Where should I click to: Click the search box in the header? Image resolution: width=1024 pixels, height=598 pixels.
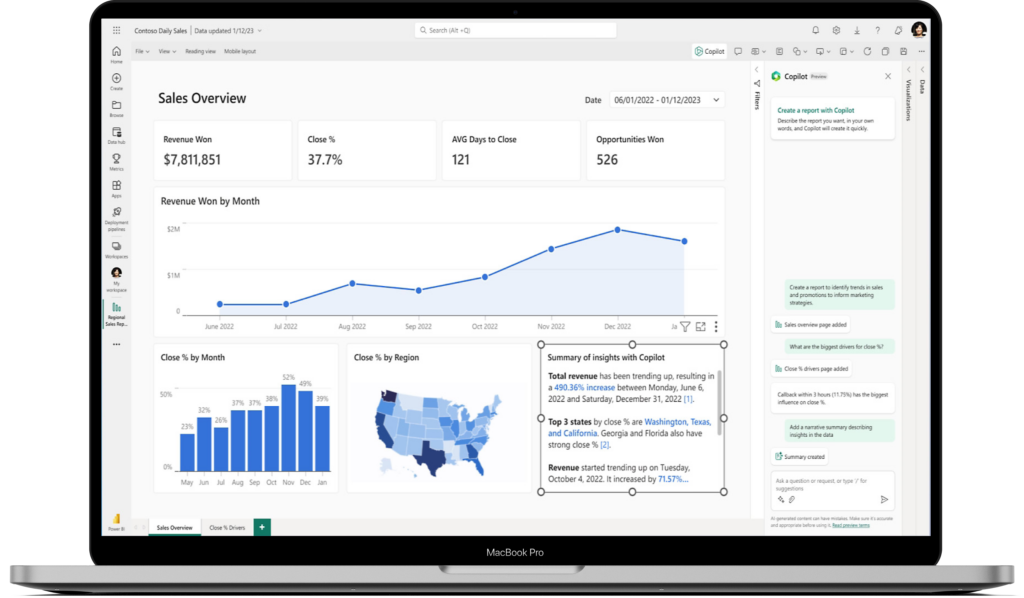coord(515,30)
